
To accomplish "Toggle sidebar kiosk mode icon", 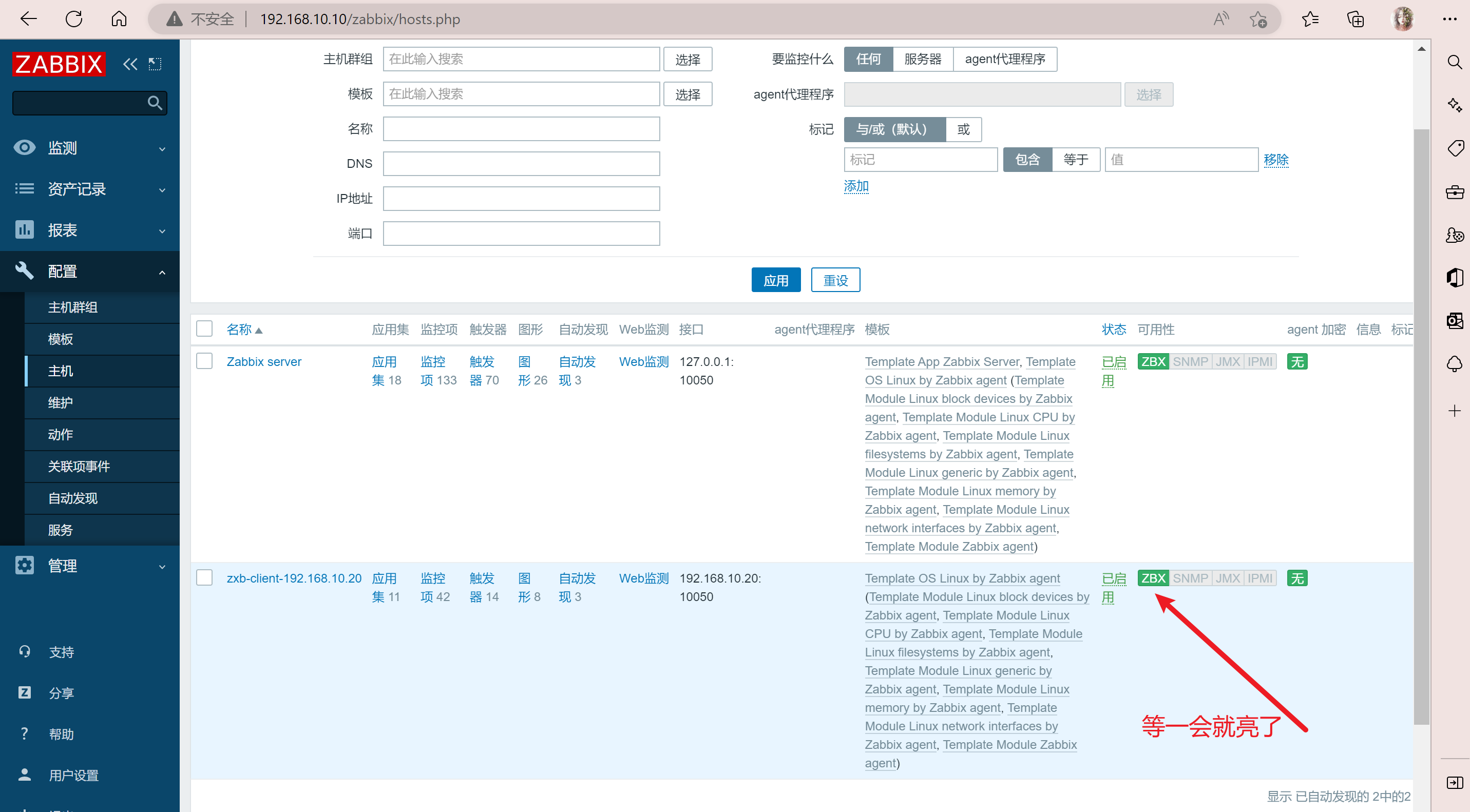I will pos(155,64).
